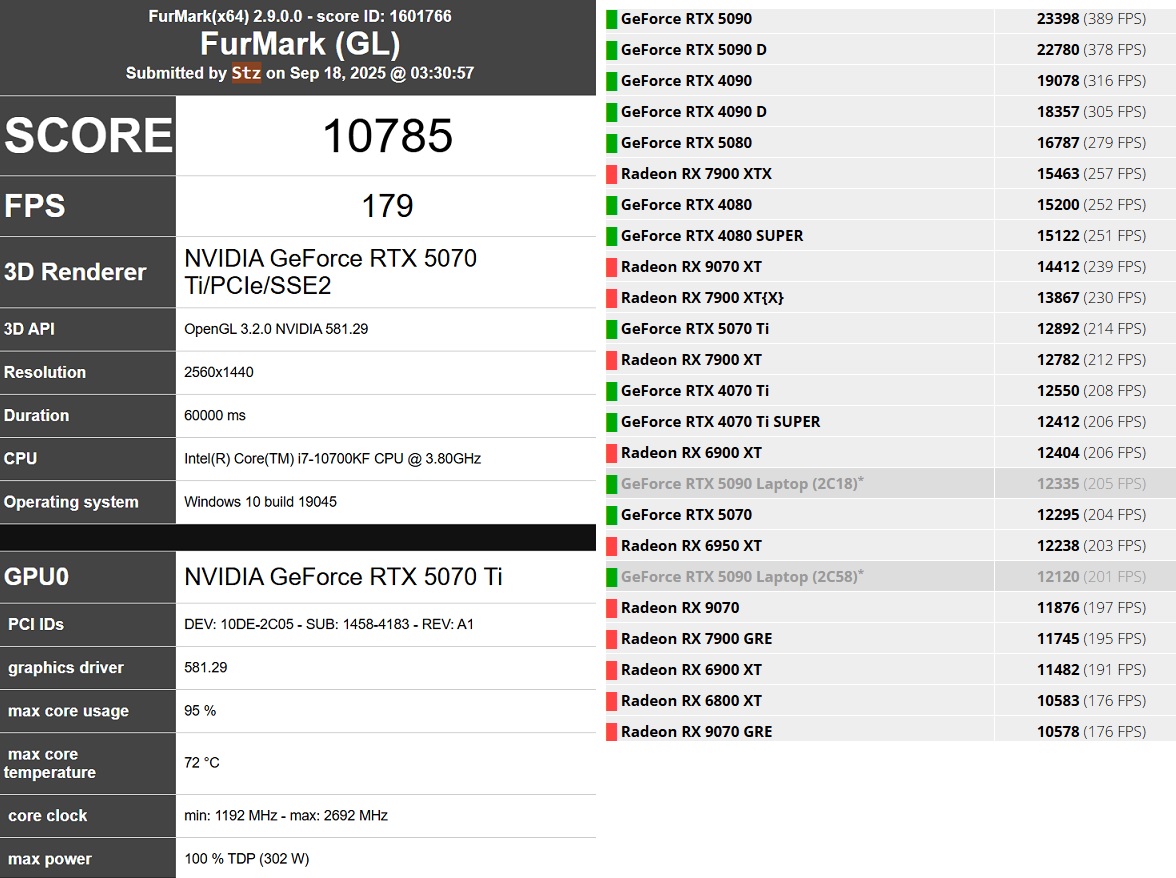1176x878 pixels.
Task: Open GeForce RTX 5090 D ranking entry
Action: pos(694,50)
